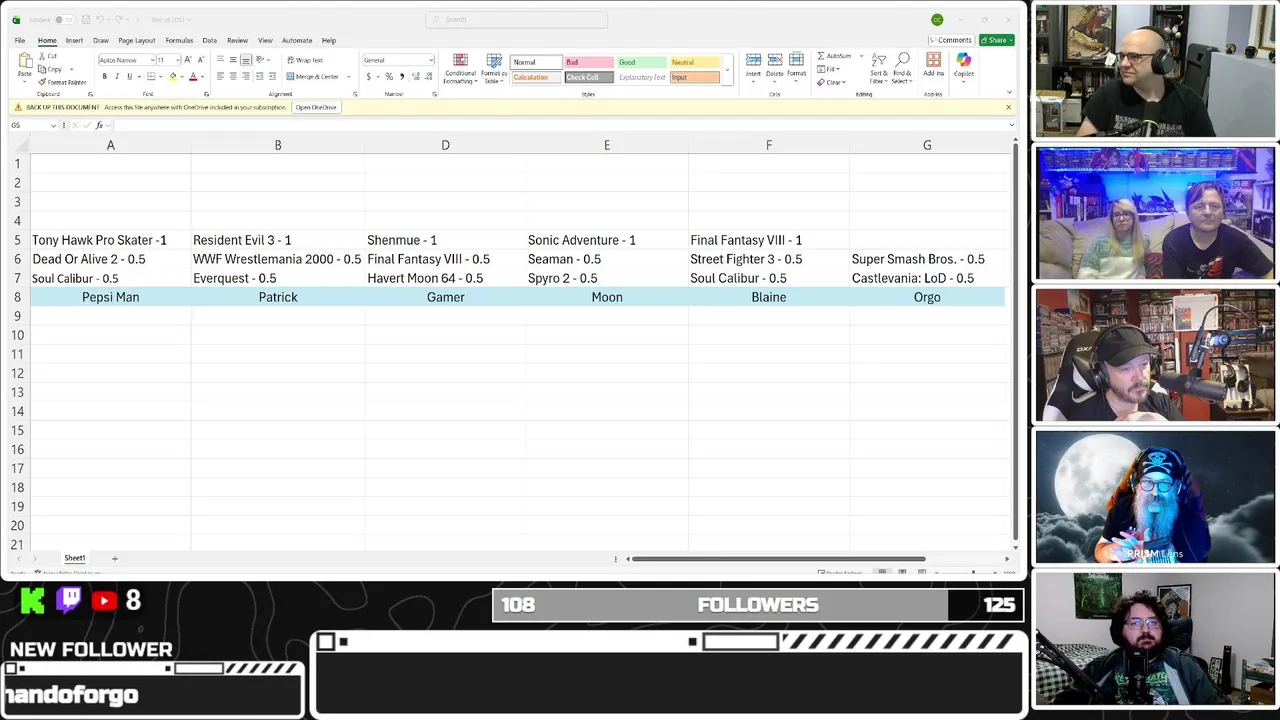Open Format as Table dropdown
Image resolution: width=1280 pixels, height=720 pixels.
(494, 68)
